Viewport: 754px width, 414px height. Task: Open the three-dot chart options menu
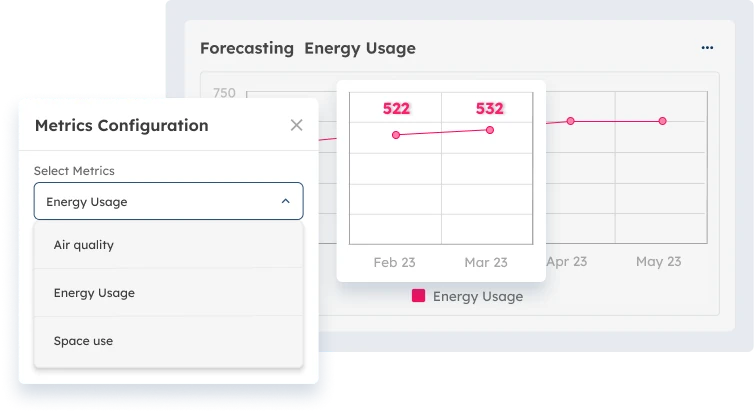coord(707,47)
